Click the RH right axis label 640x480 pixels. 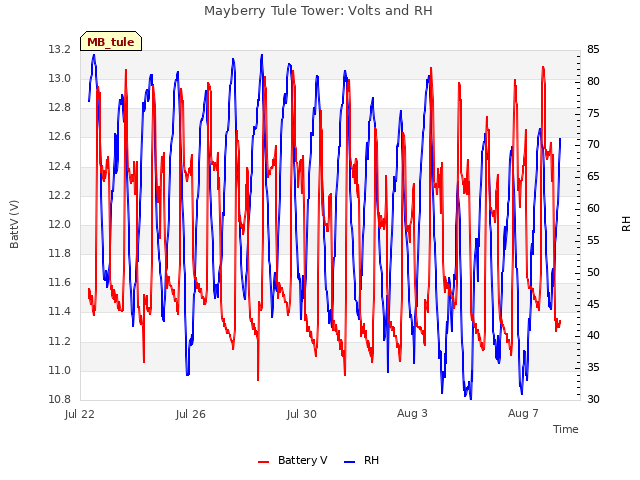point(626,224)
